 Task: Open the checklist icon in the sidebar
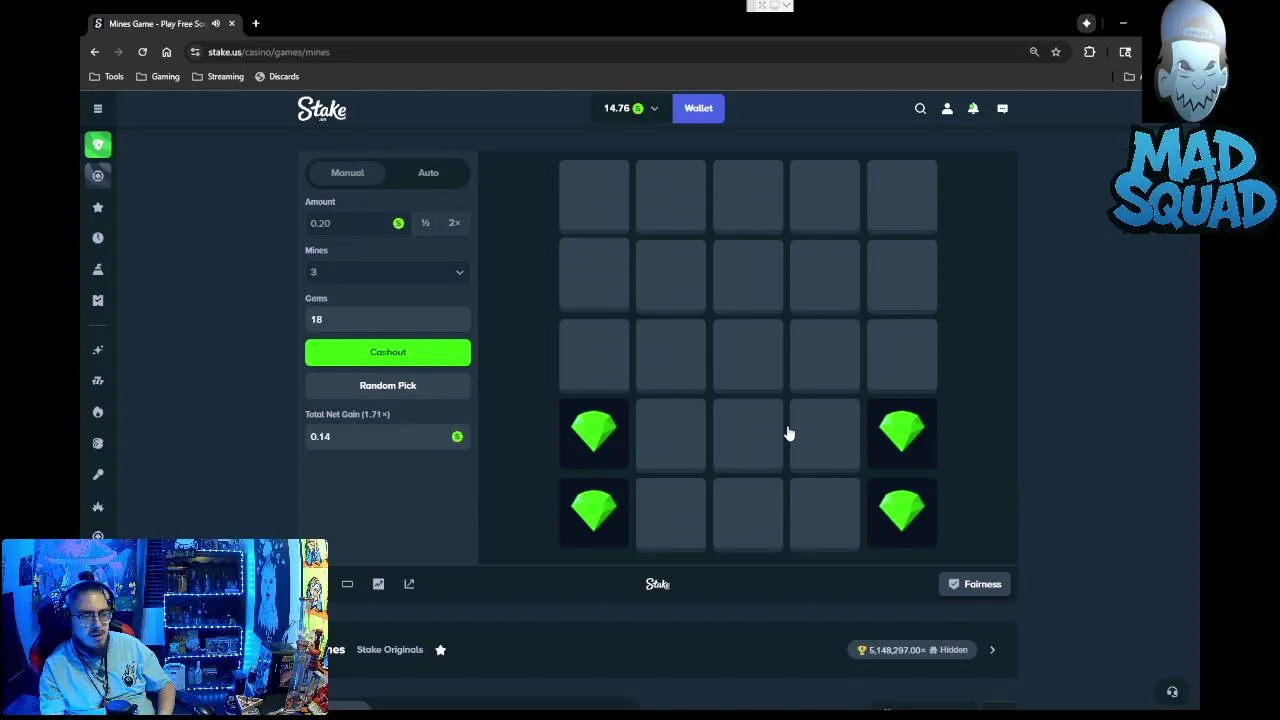click(x=98, y=300)
